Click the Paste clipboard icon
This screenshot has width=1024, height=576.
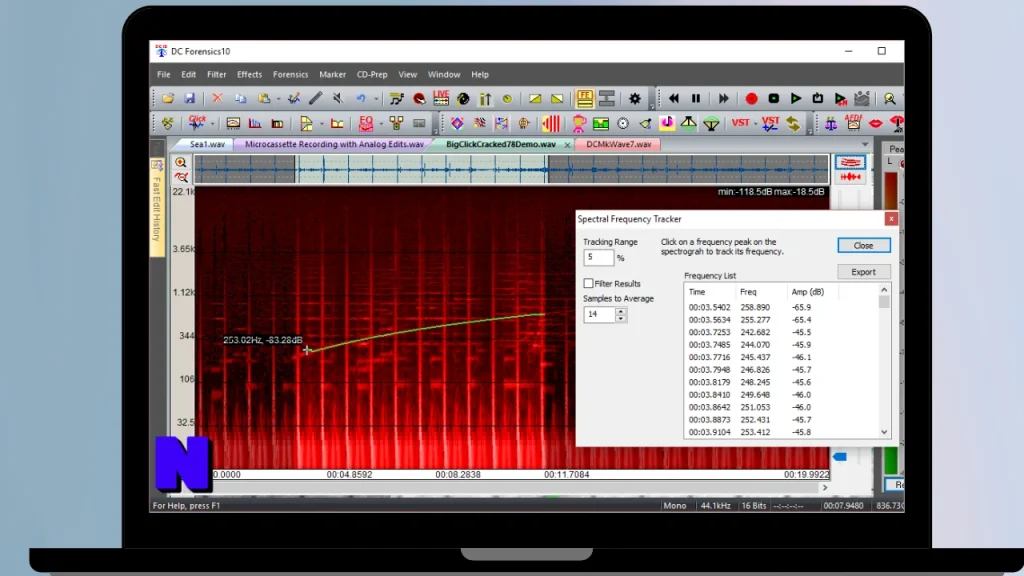pos(264,99)
